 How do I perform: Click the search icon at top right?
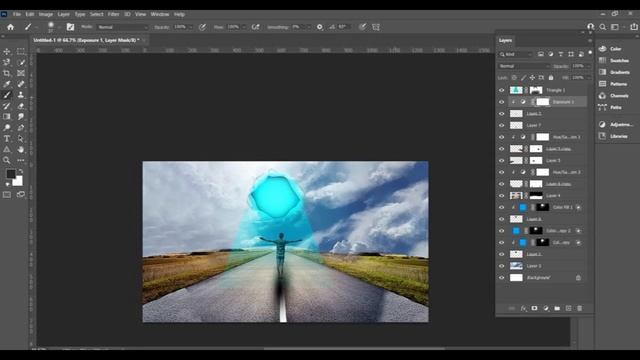click(x=603, y=27)
